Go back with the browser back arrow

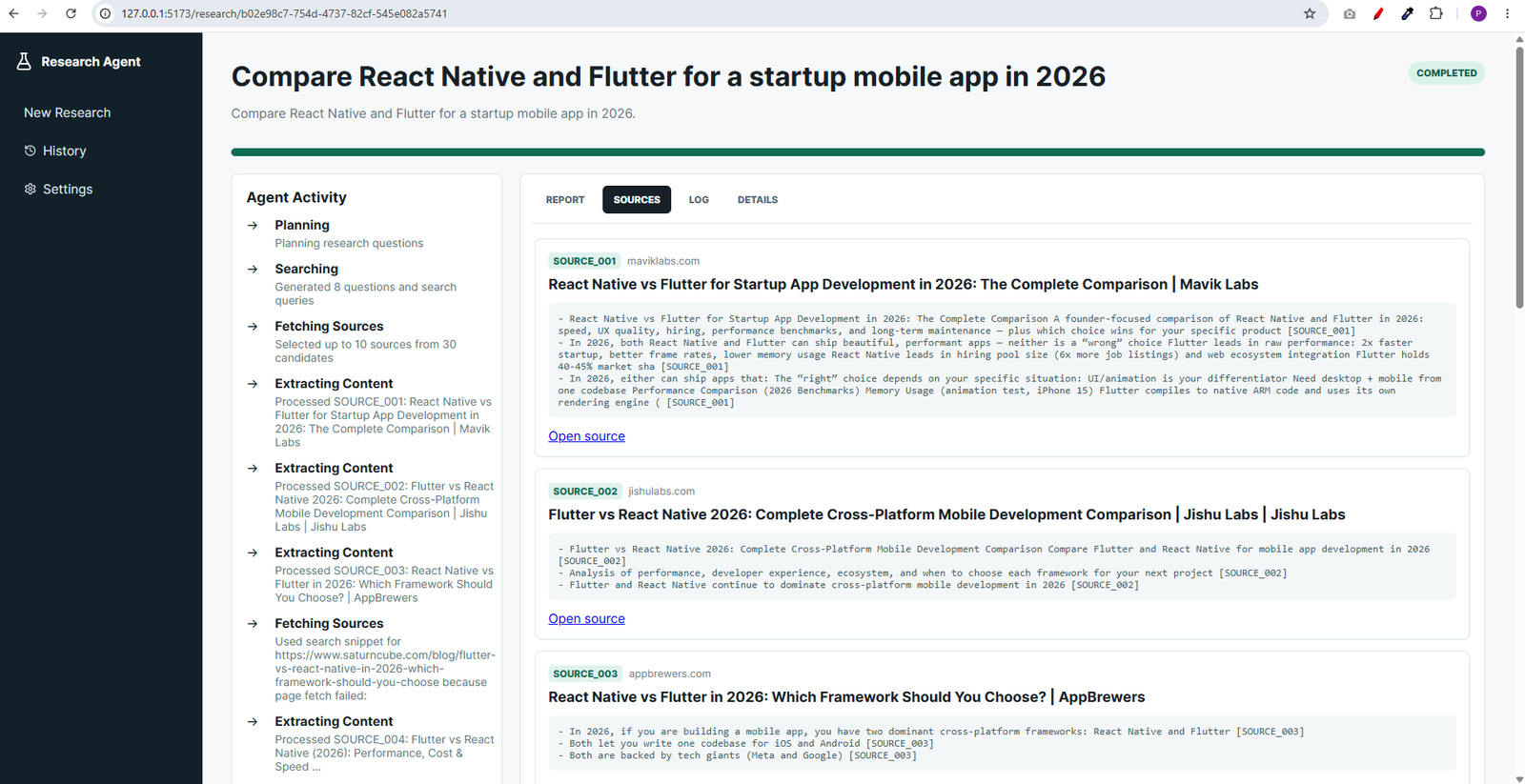tap(13, 13)
